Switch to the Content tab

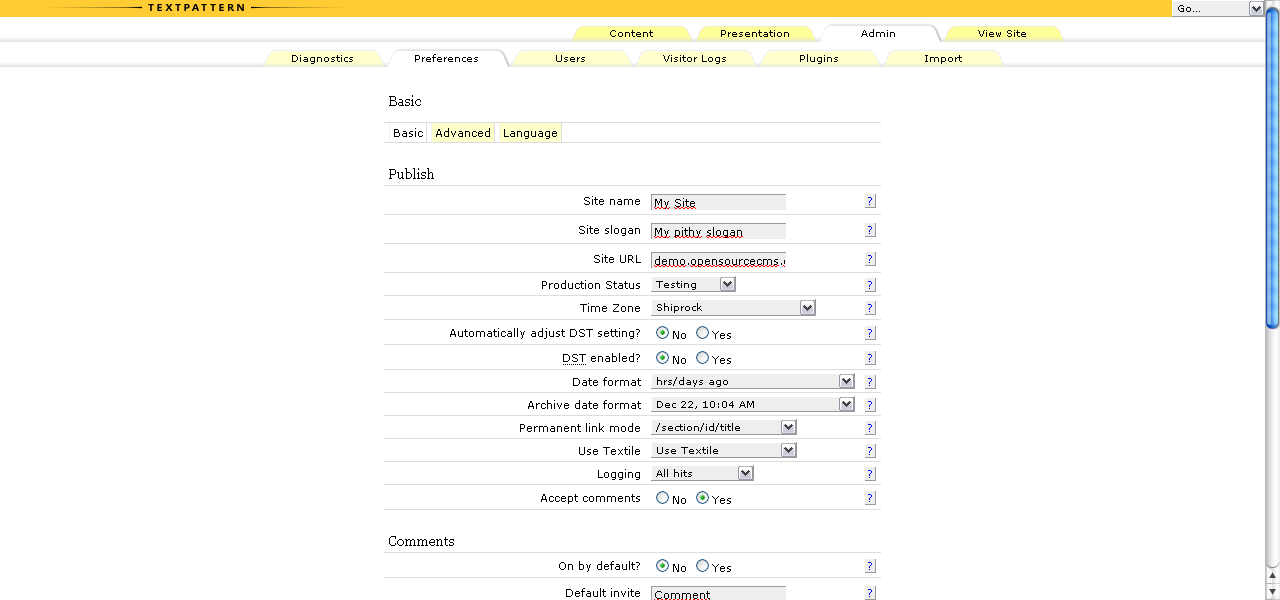(631, 33)
